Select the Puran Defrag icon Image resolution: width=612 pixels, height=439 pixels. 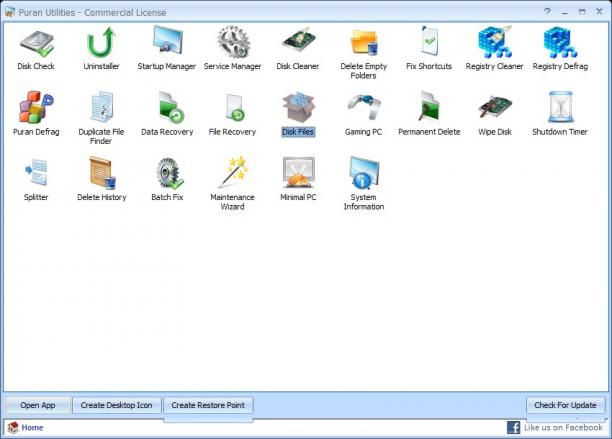coord(36,107)
